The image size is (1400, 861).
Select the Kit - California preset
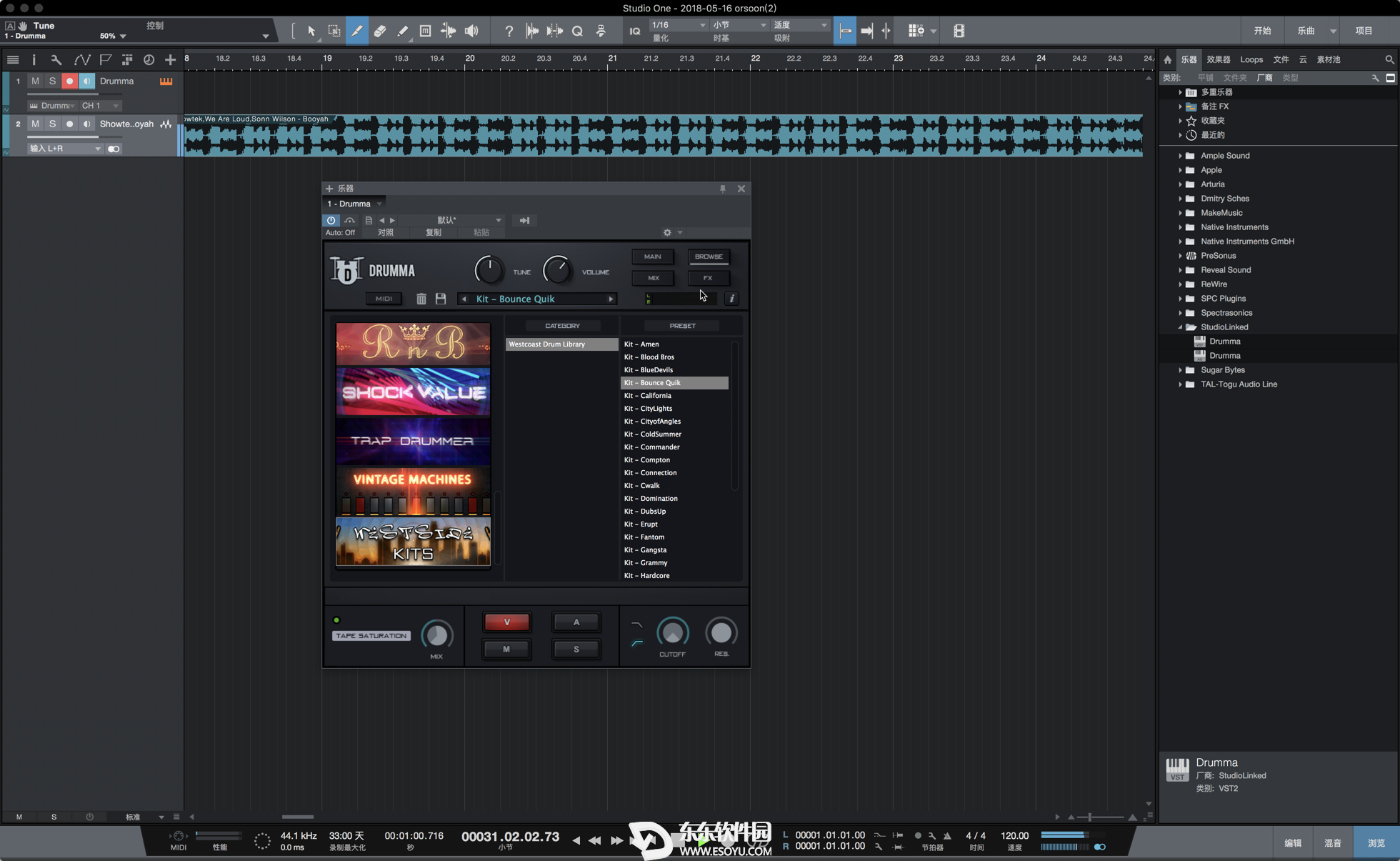[674, 396]
